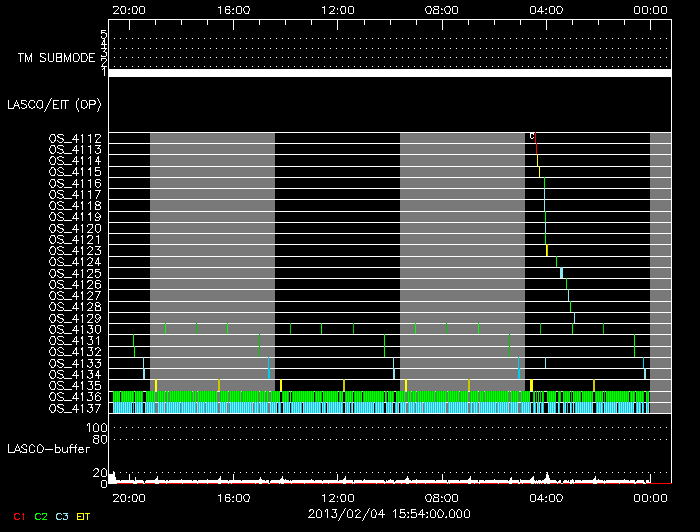
Task: Click the green marker in OS_4116 row
Action: click(544, 183)
